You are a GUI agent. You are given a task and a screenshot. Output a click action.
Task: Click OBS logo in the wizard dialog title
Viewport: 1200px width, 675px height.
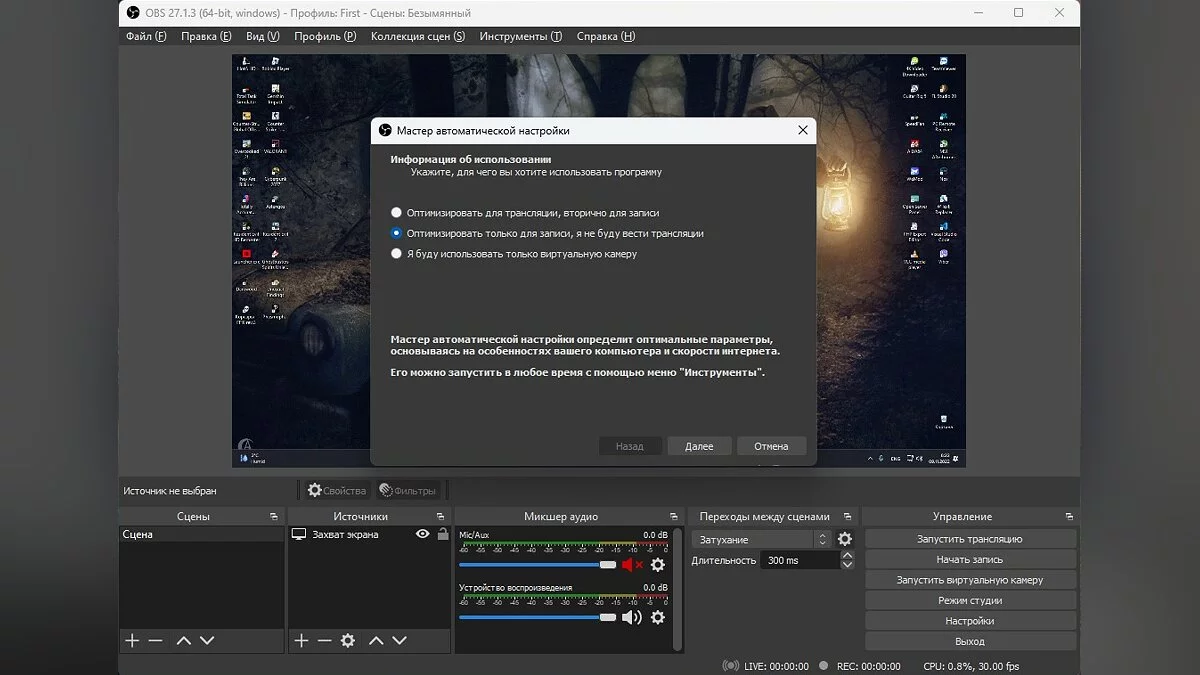pyautogui.click(x=385, y=131)
